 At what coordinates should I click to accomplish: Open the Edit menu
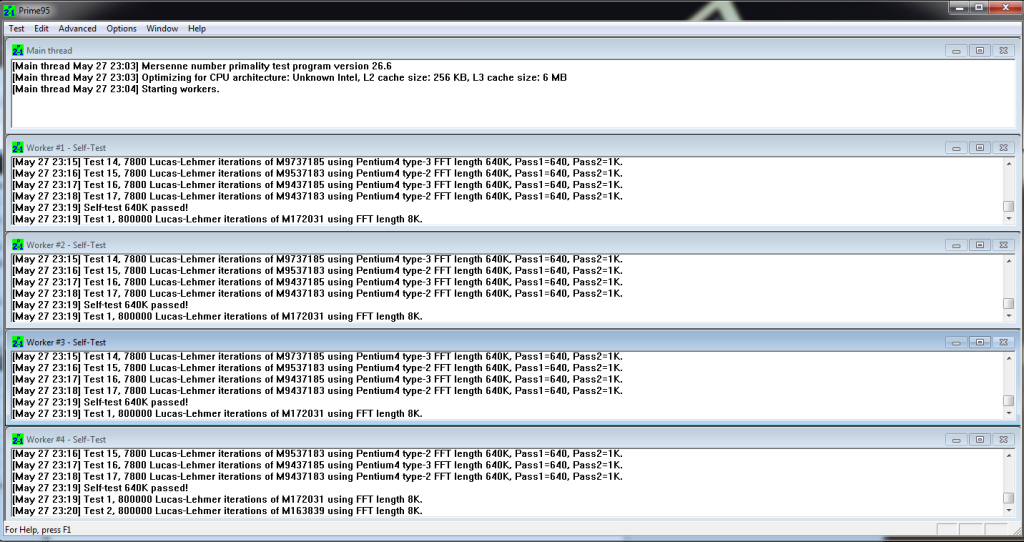[41, 29]
